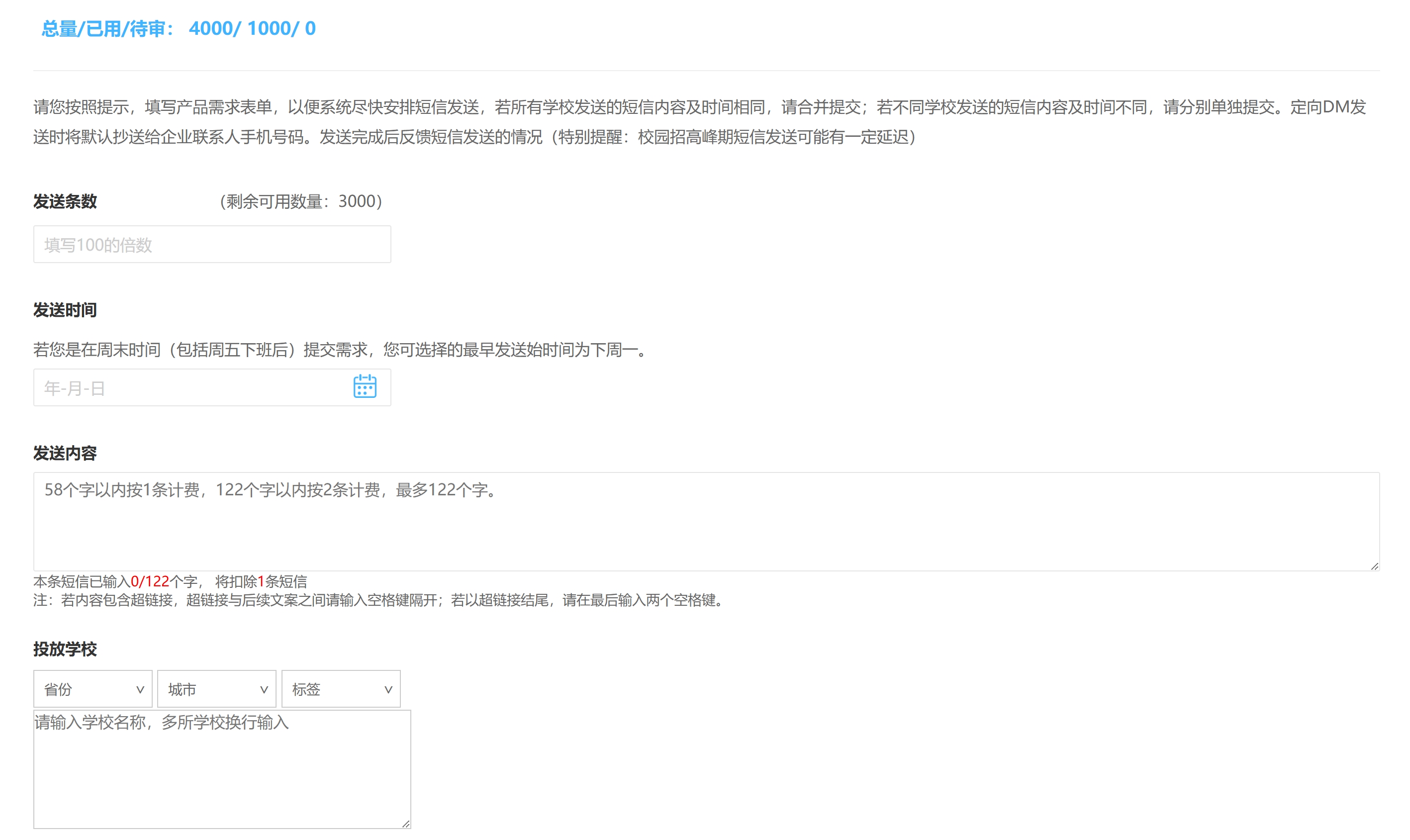This screenshot has width=1410, height=840.
Task: Open the calendar date picker icon
Action: tap(365, 386)
